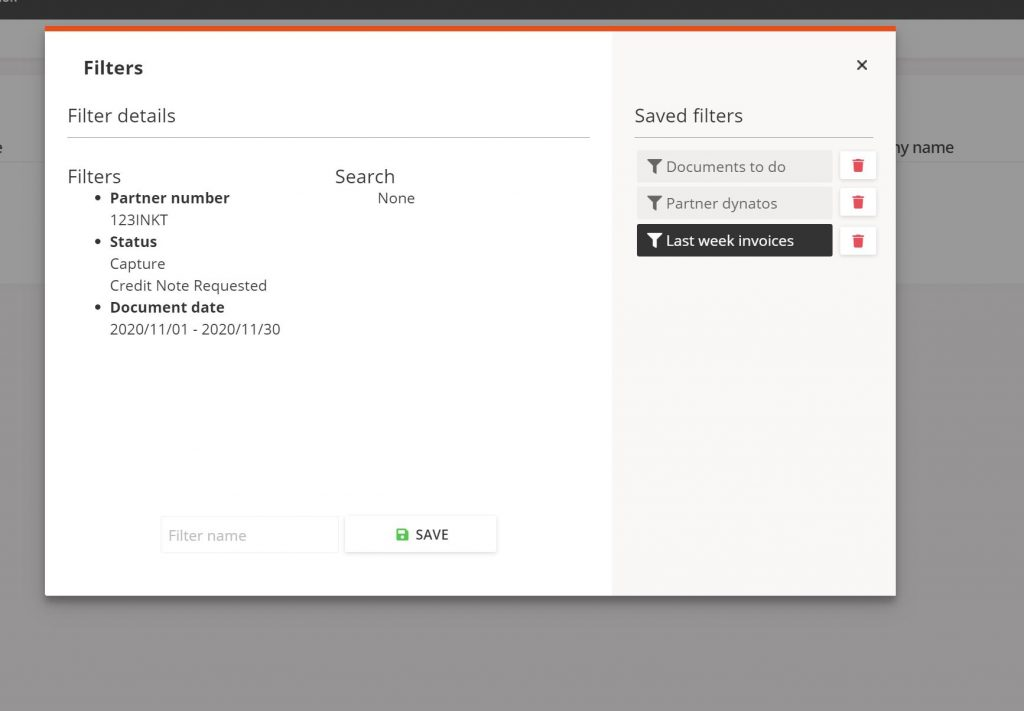The image size is (1024, 711).
Task: Click the funnel icon on 'Last week invoices'
Action: (x=654, y=241)
